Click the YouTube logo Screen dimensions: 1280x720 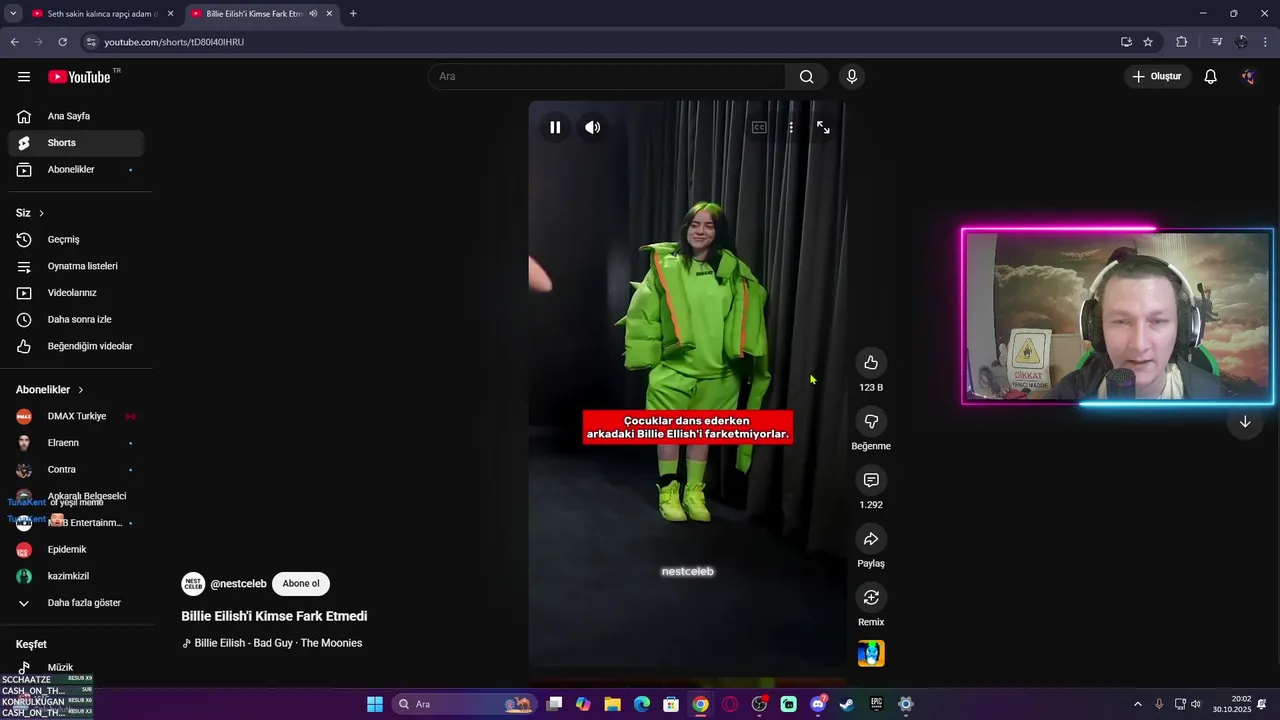point(79,77)
